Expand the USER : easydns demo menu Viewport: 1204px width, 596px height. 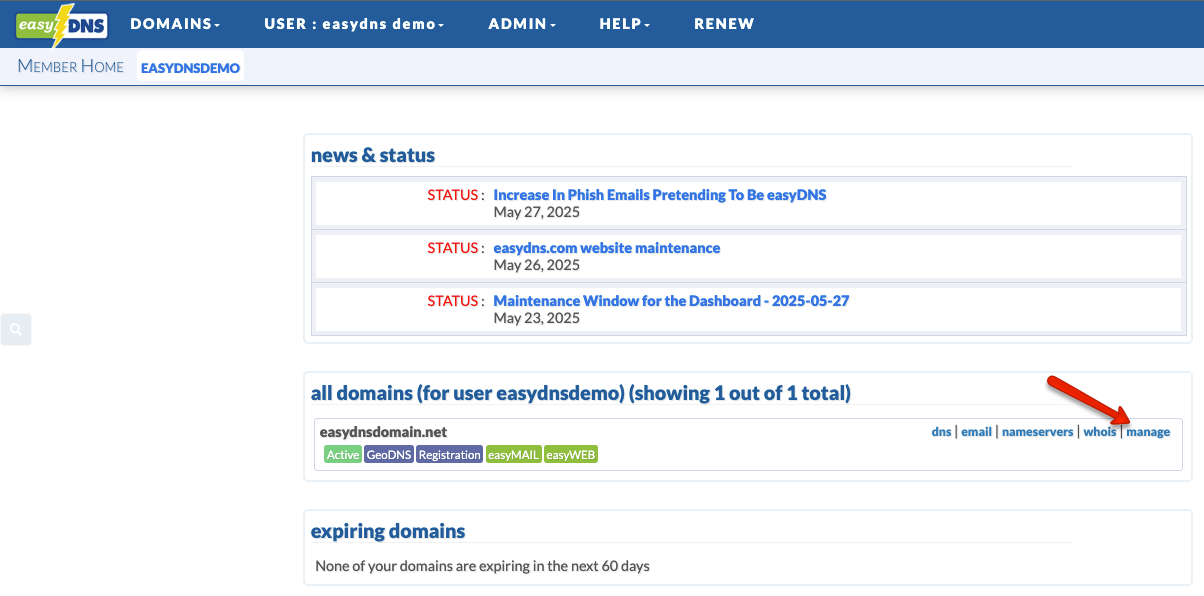pyautogui.click(x=354, y=24)
